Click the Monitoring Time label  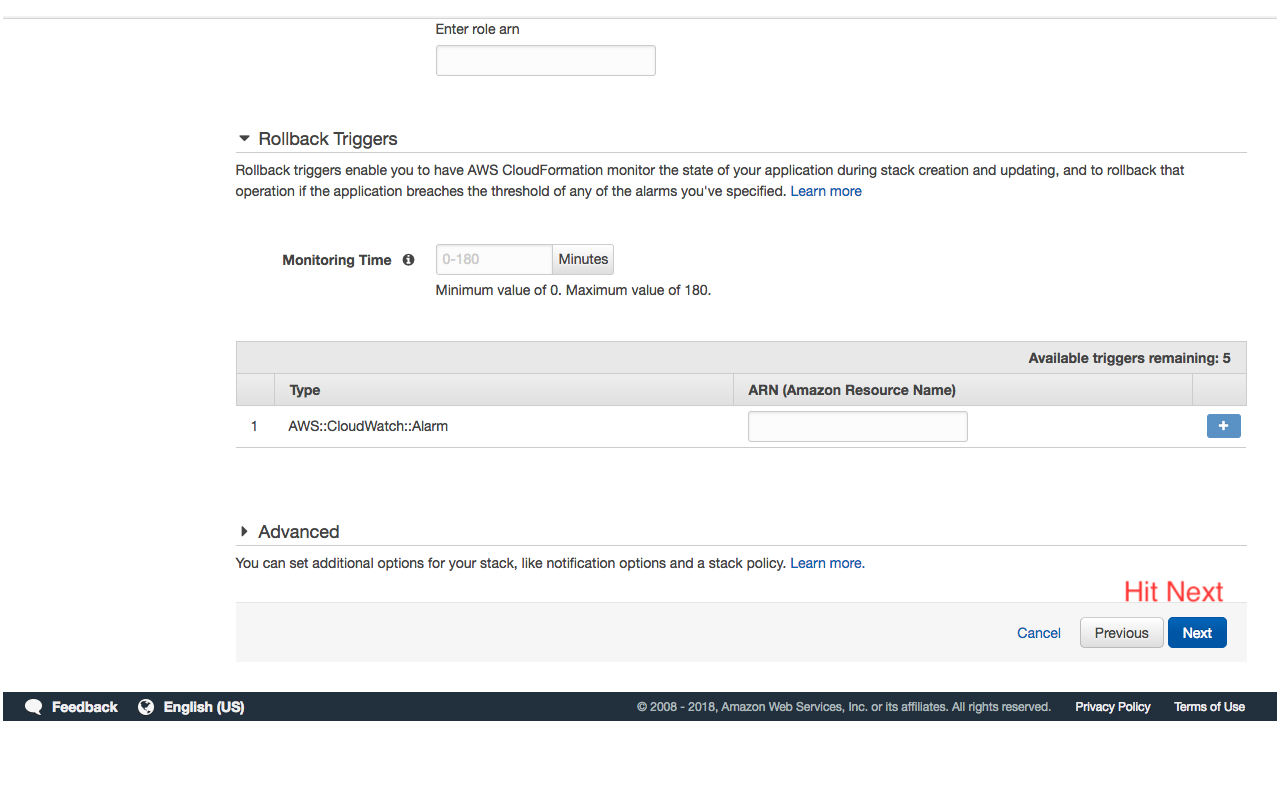tap(337, 260)
